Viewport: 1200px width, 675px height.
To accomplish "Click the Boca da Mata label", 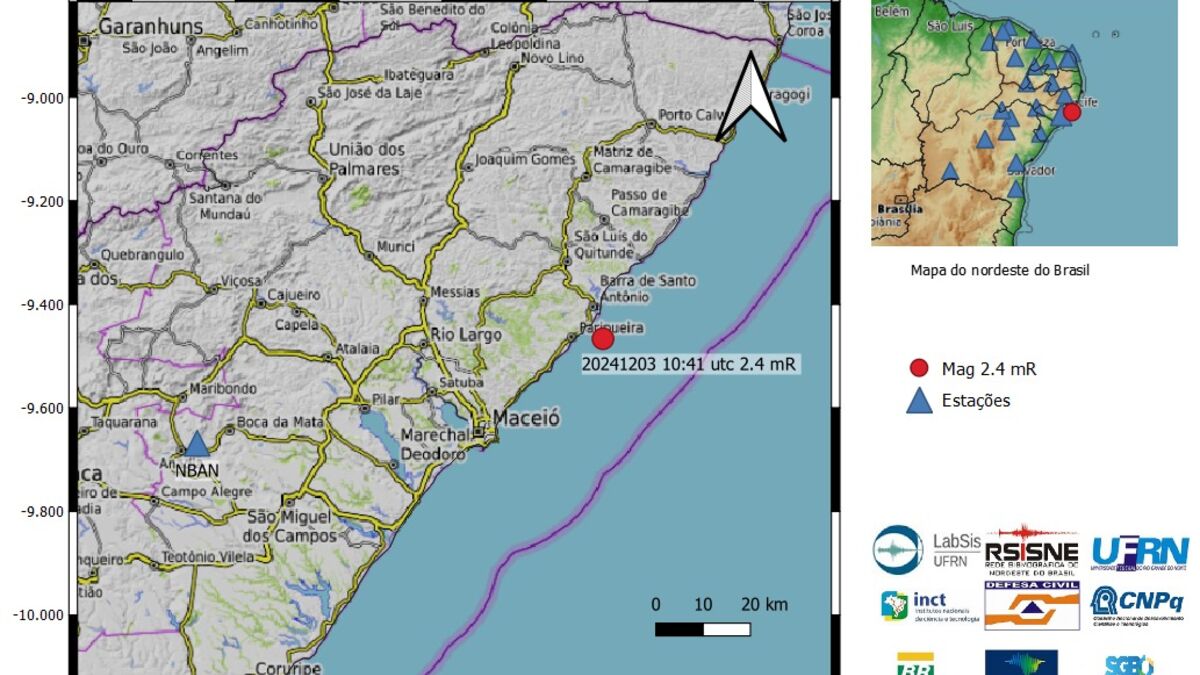I will [x=280, y=422].
